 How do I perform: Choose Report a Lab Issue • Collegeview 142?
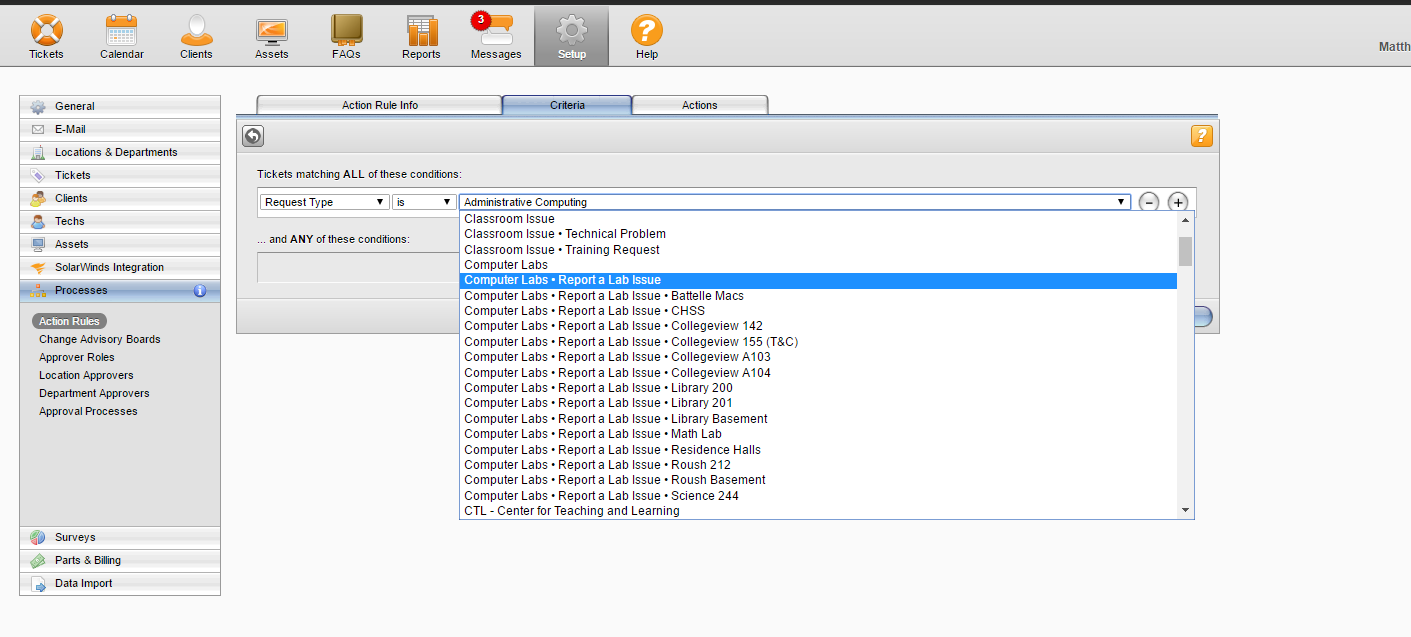click(x=818, y=326)
